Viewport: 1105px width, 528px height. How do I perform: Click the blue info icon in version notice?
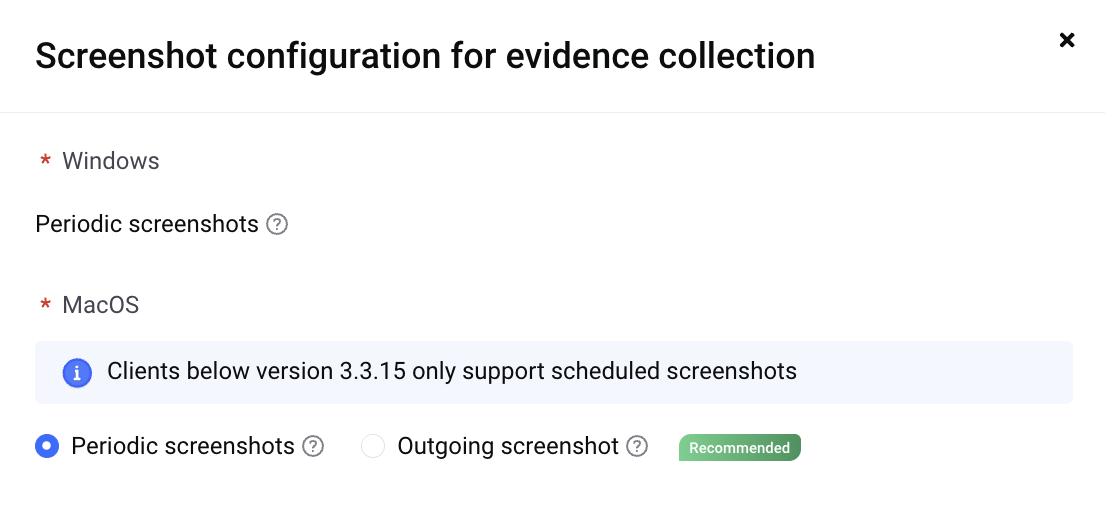point(77,373)
